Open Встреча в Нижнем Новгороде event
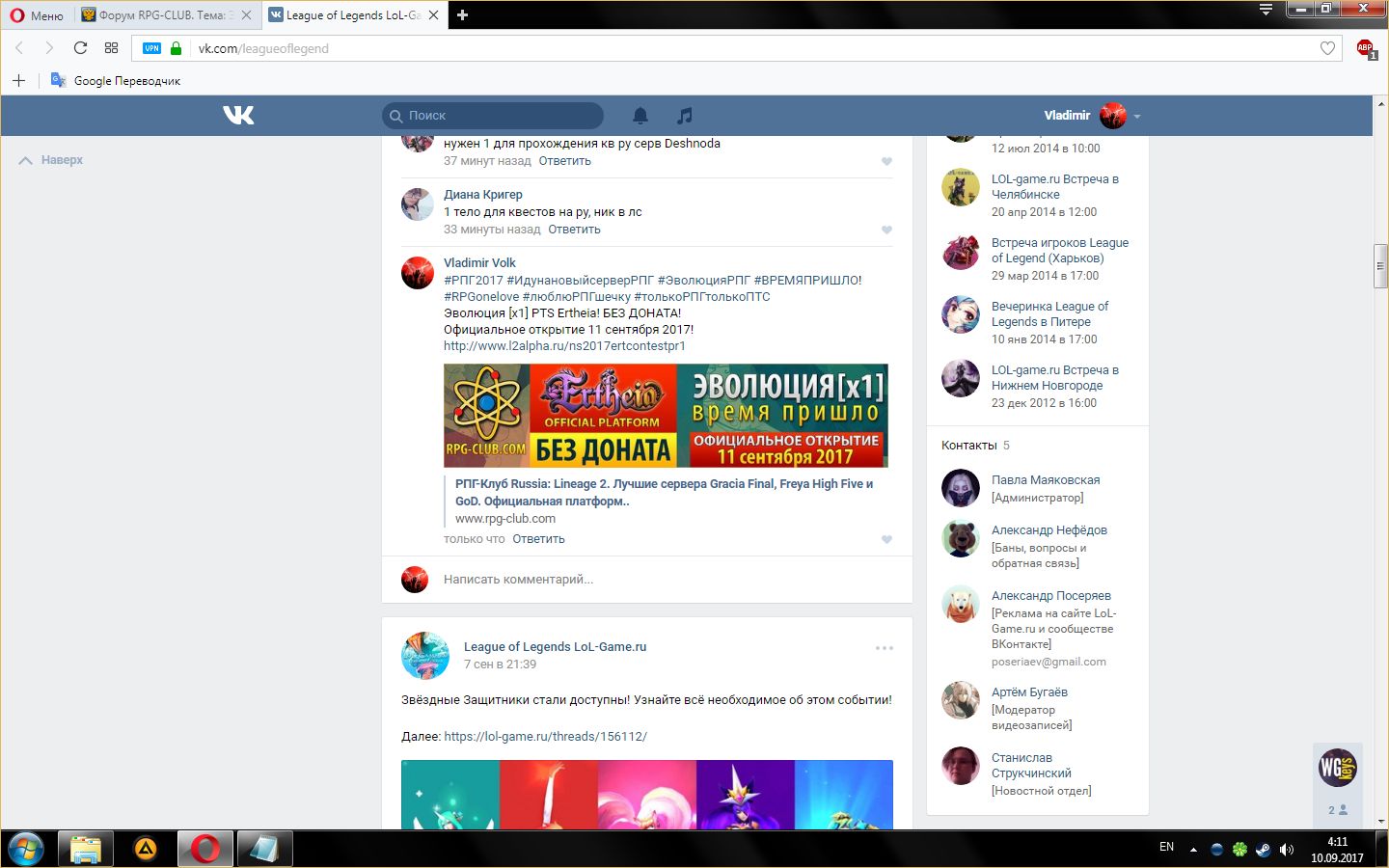 click(1055, 377)
